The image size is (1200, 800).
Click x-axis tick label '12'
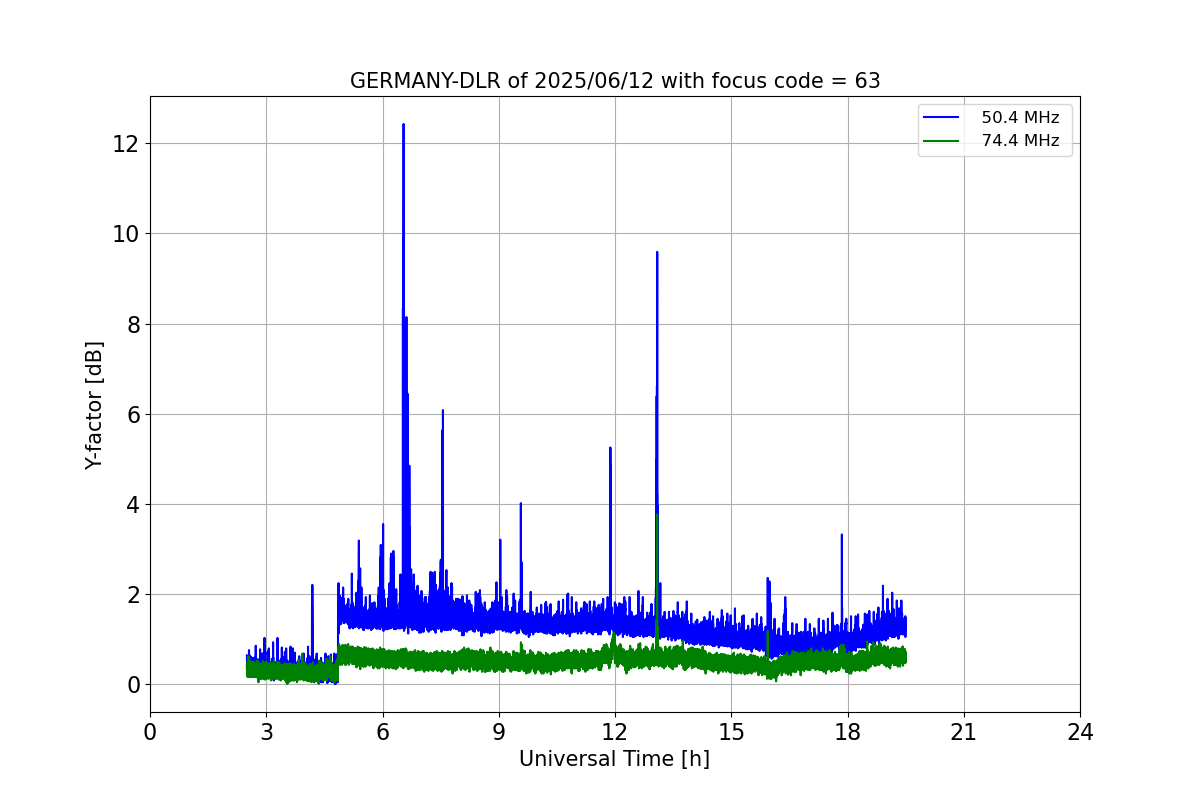615,732
